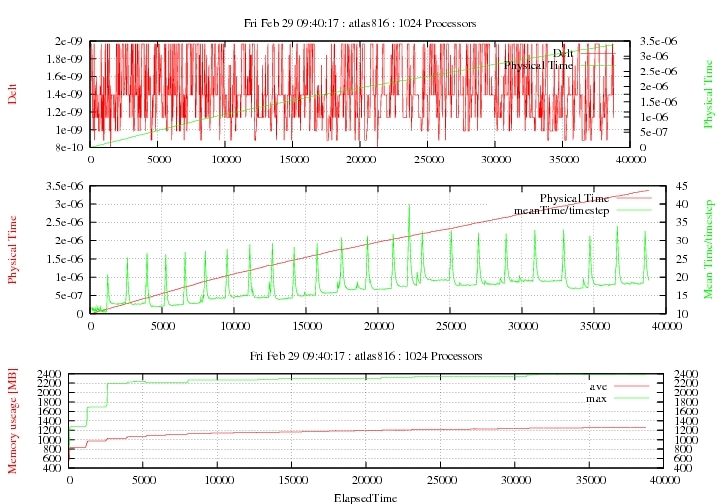
Task: Click '400' tick on memory chart left axis
Action: (52, 468)
